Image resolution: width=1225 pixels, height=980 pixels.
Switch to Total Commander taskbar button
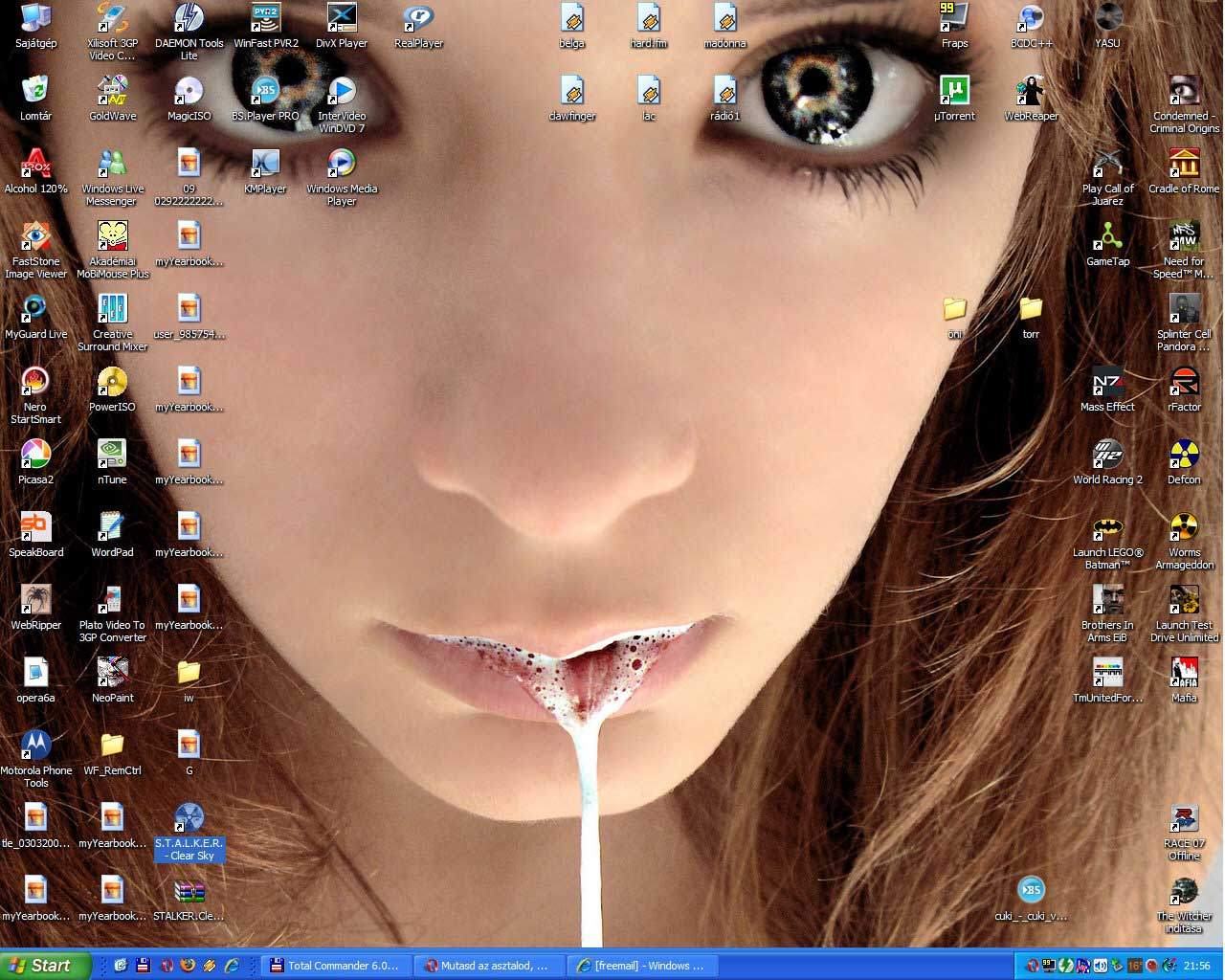tap(338, 966)
